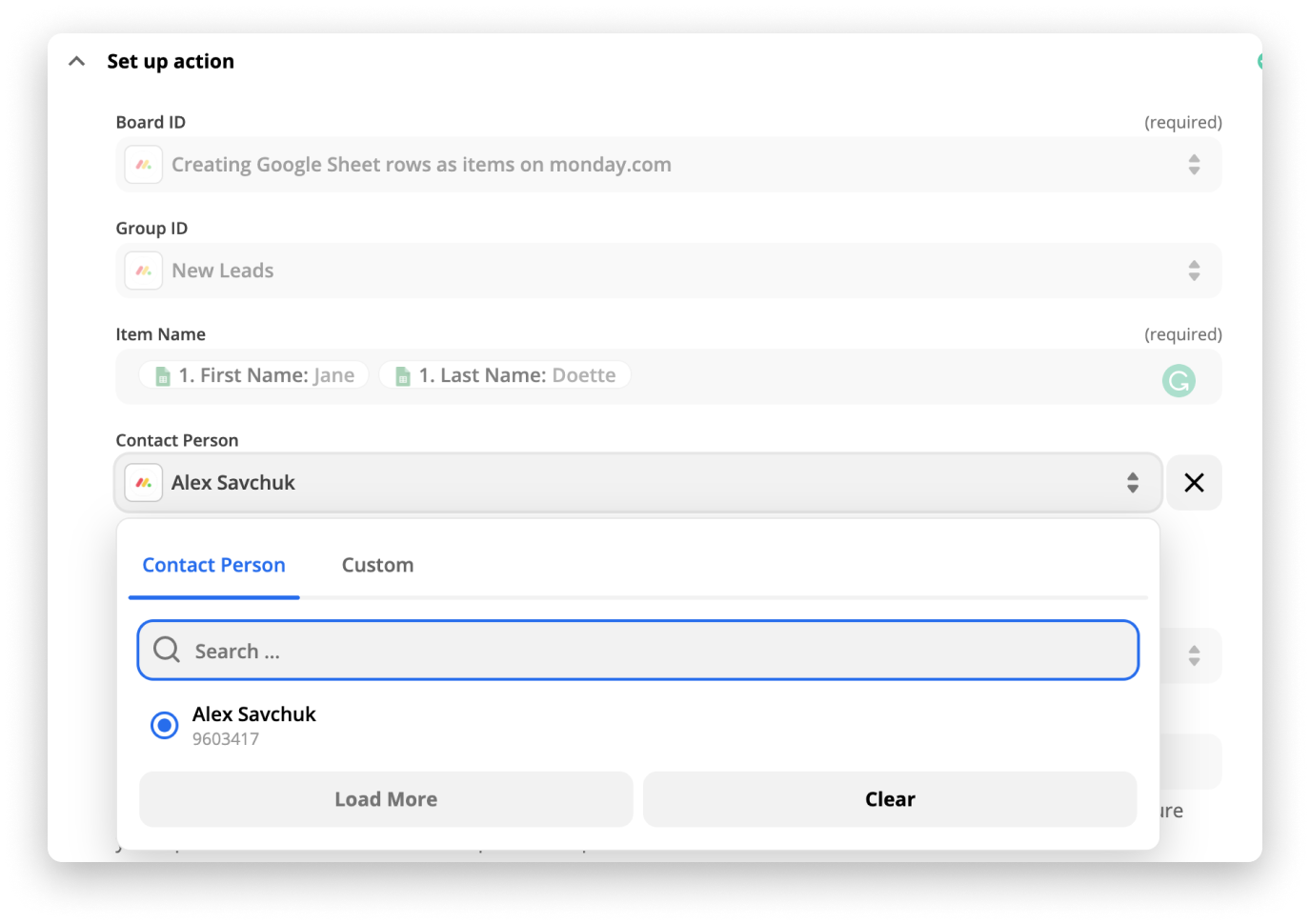Click the Board ID label
This screenshot has height=924, width=1310.
[151, 122]
